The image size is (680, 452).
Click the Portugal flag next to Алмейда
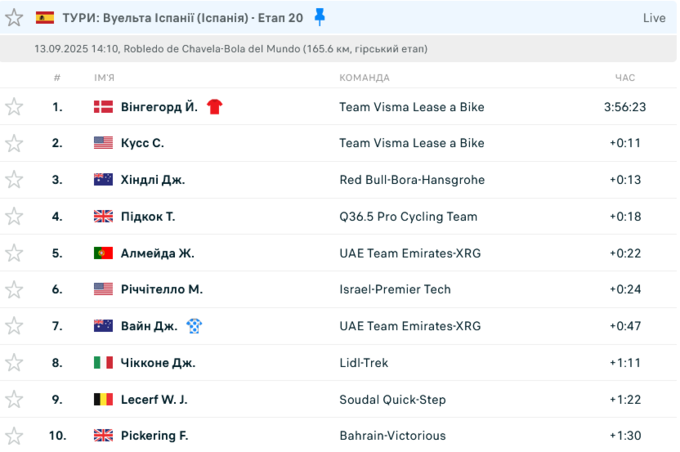click(104, 253)
